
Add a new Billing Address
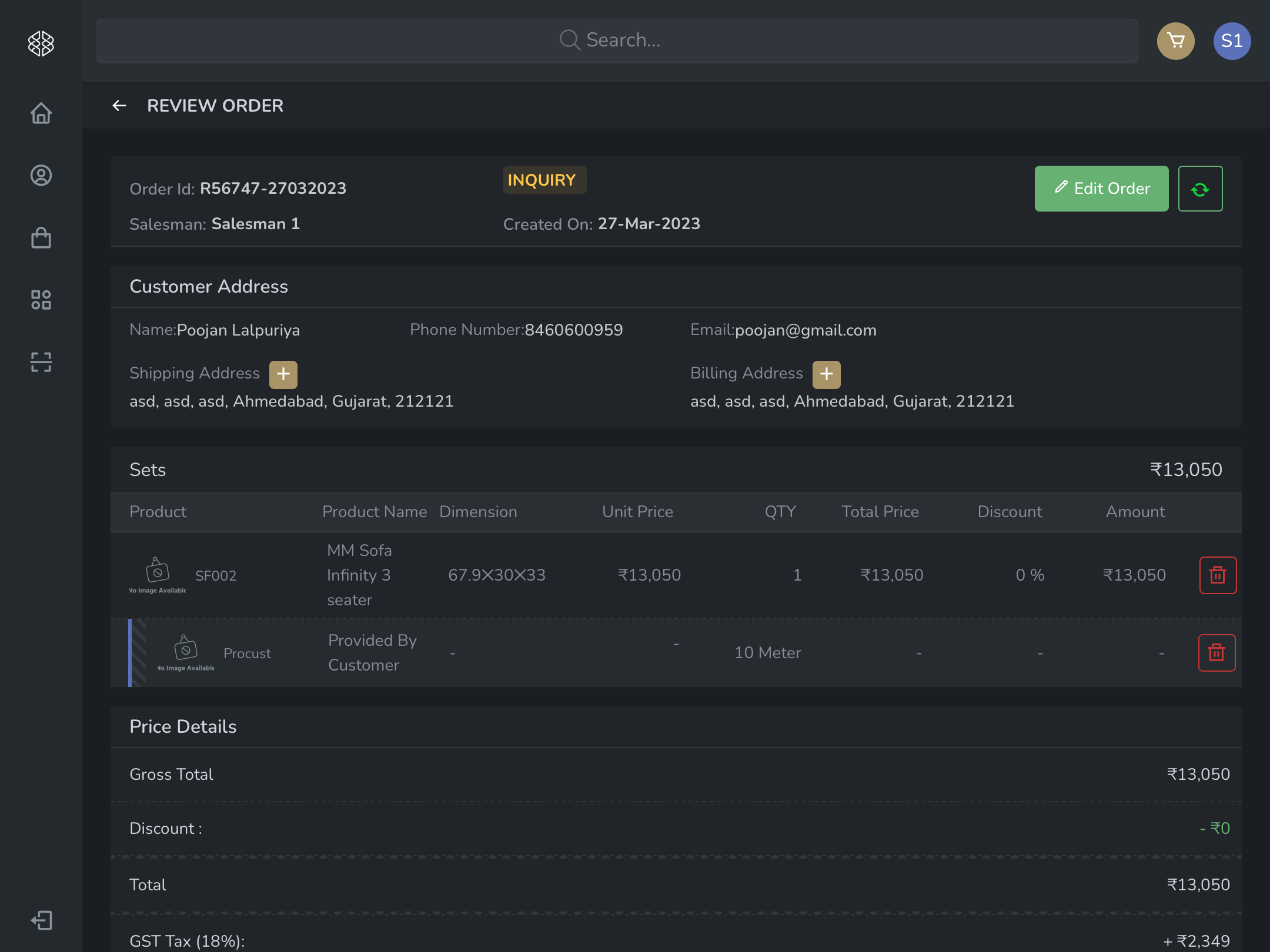click(x=826, y=374)
